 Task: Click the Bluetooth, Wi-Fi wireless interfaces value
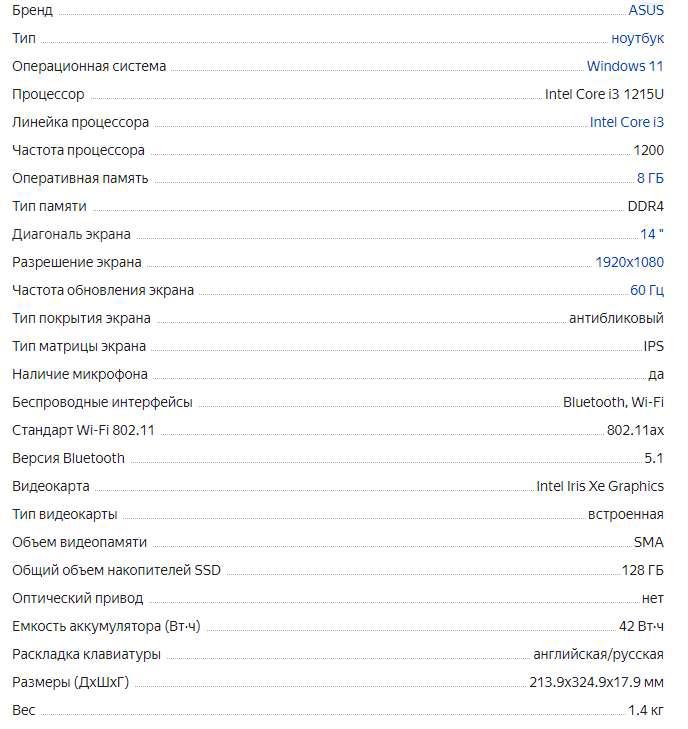(613, 402)
